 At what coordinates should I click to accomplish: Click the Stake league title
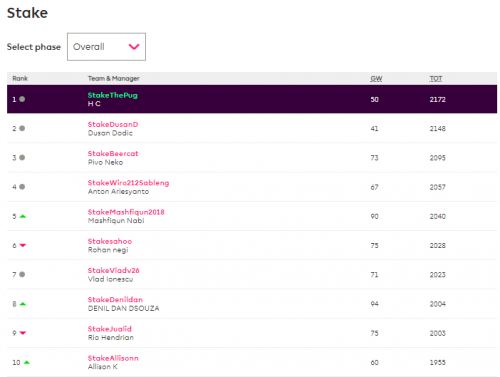click(27, 13)
